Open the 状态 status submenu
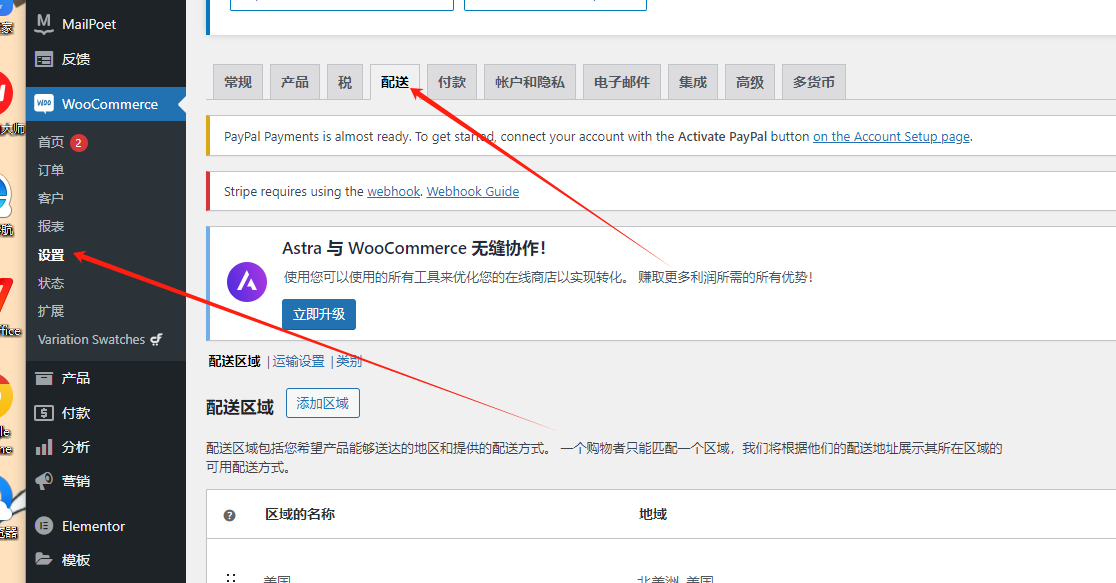 51,283
